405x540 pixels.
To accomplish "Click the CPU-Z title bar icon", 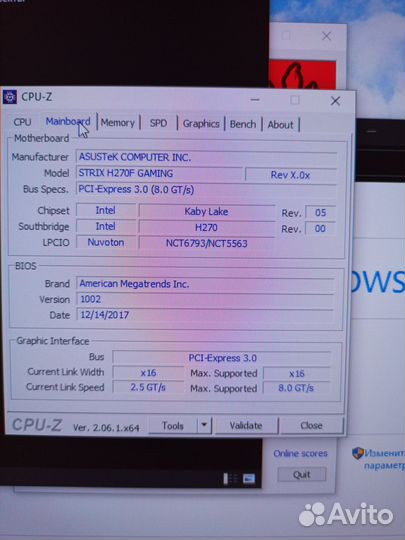I will click(9, 97).
